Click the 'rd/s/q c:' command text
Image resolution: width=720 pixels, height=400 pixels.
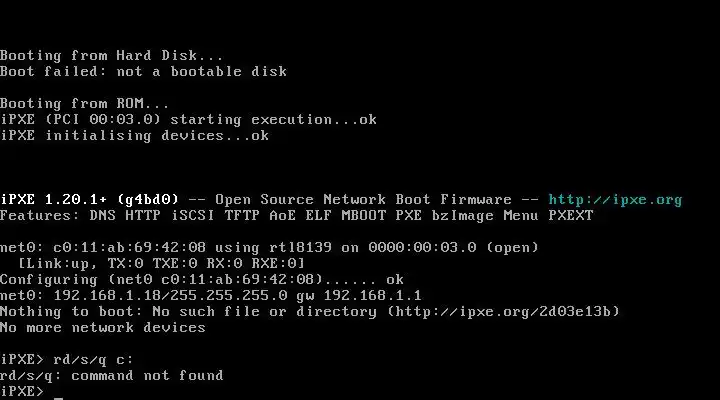[x=93, y=360]
